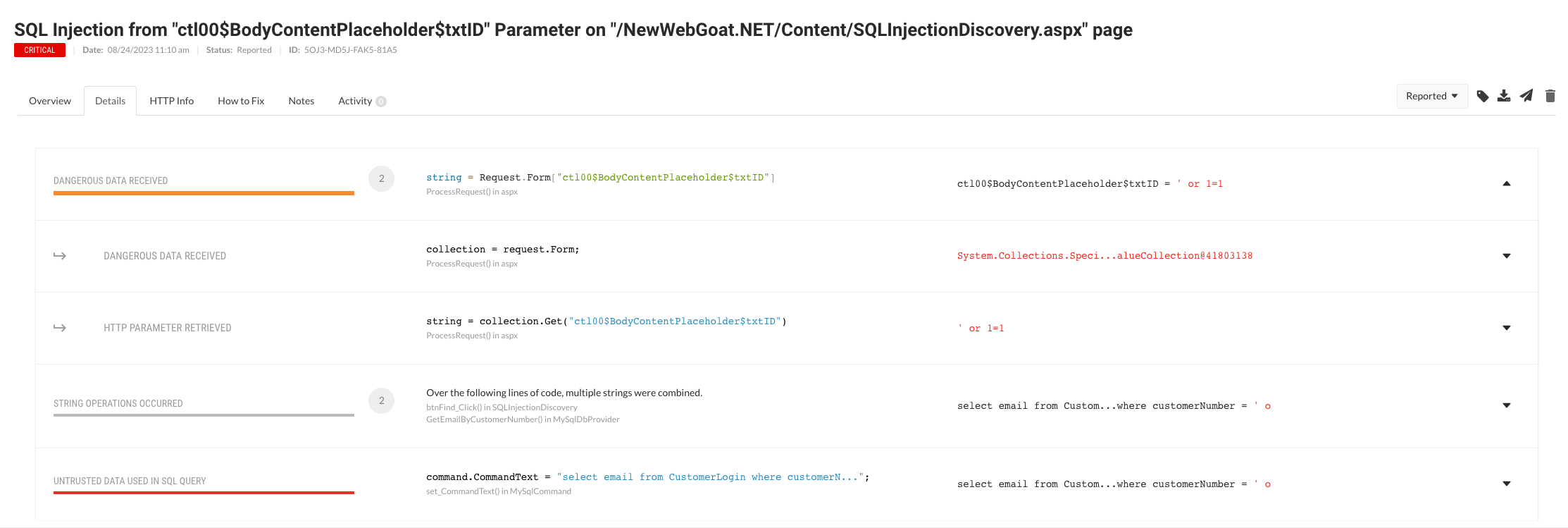Viewport: 1568px width, 528px height.
Task: Collapse the first Dangerous Data Received row
Action: click(1507, 183)
